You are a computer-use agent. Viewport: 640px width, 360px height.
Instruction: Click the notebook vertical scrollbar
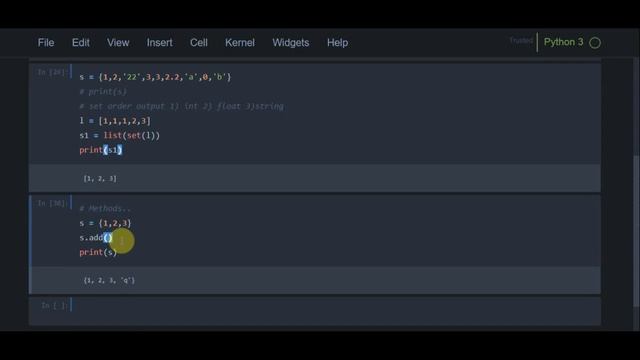tap(636, 231)
